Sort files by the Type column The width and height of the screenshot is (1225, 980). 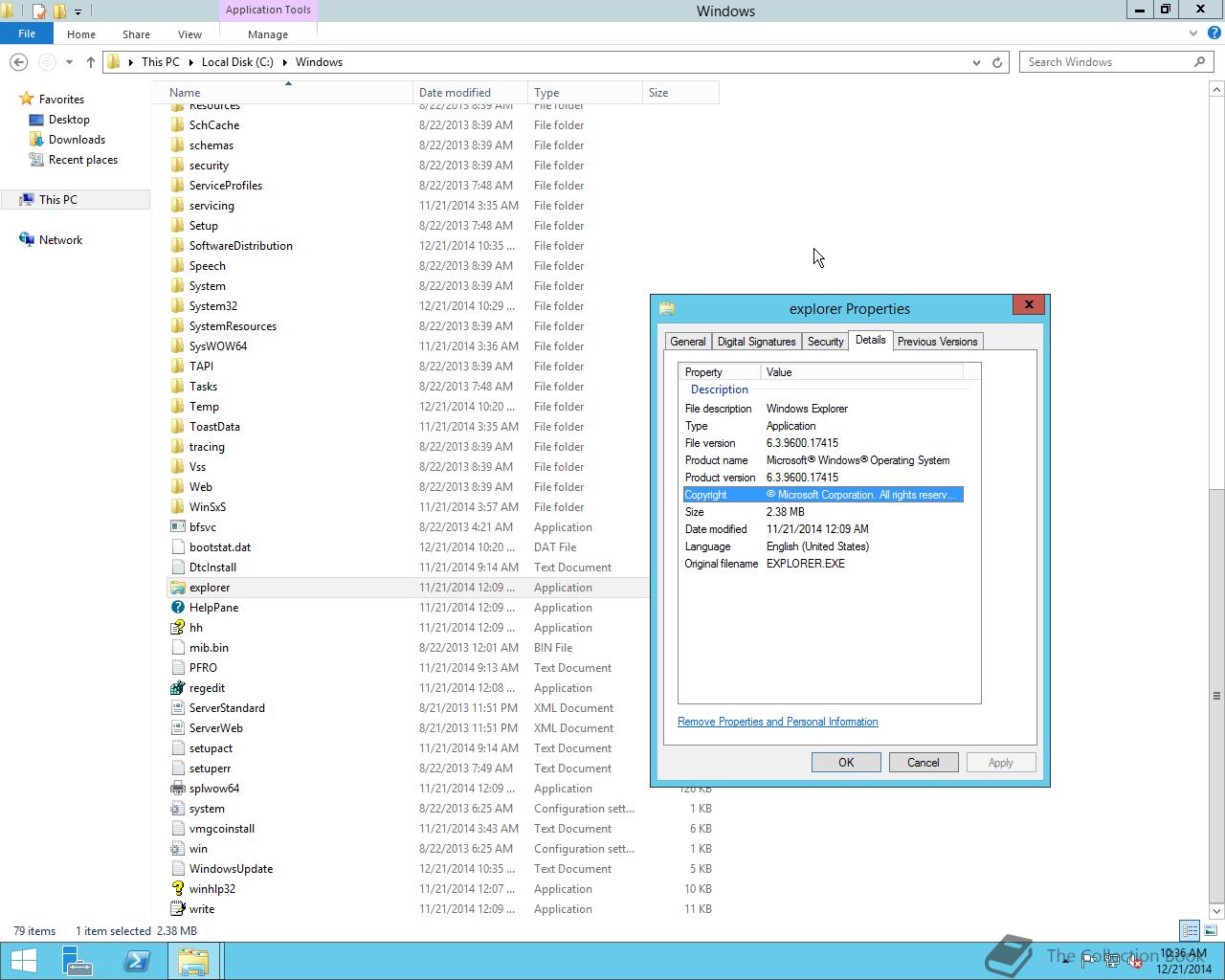tap(585, 93)
